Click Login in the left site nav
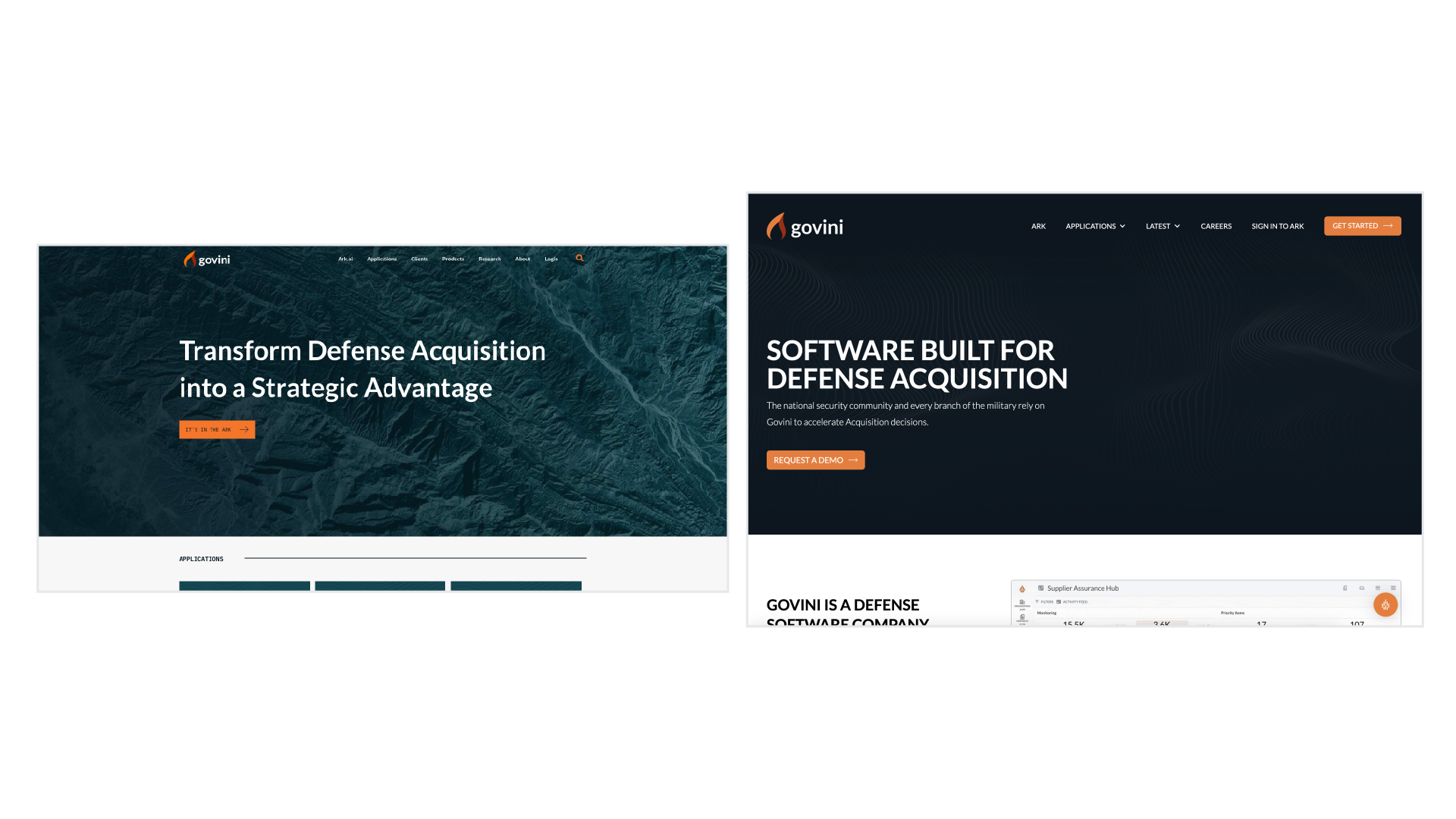The height and width of the screenshot is (819, 1456). pos(551,259)
